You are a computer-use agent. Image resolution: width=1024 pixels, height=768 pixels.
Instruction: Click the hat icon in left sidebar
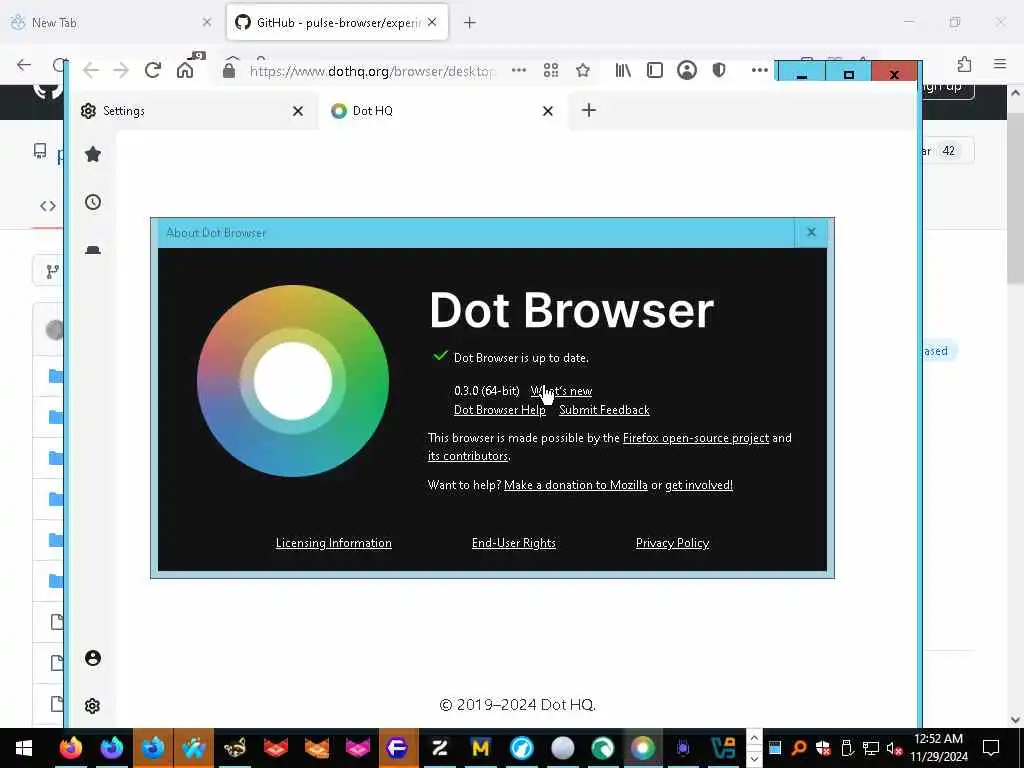(x=93, y=249)
